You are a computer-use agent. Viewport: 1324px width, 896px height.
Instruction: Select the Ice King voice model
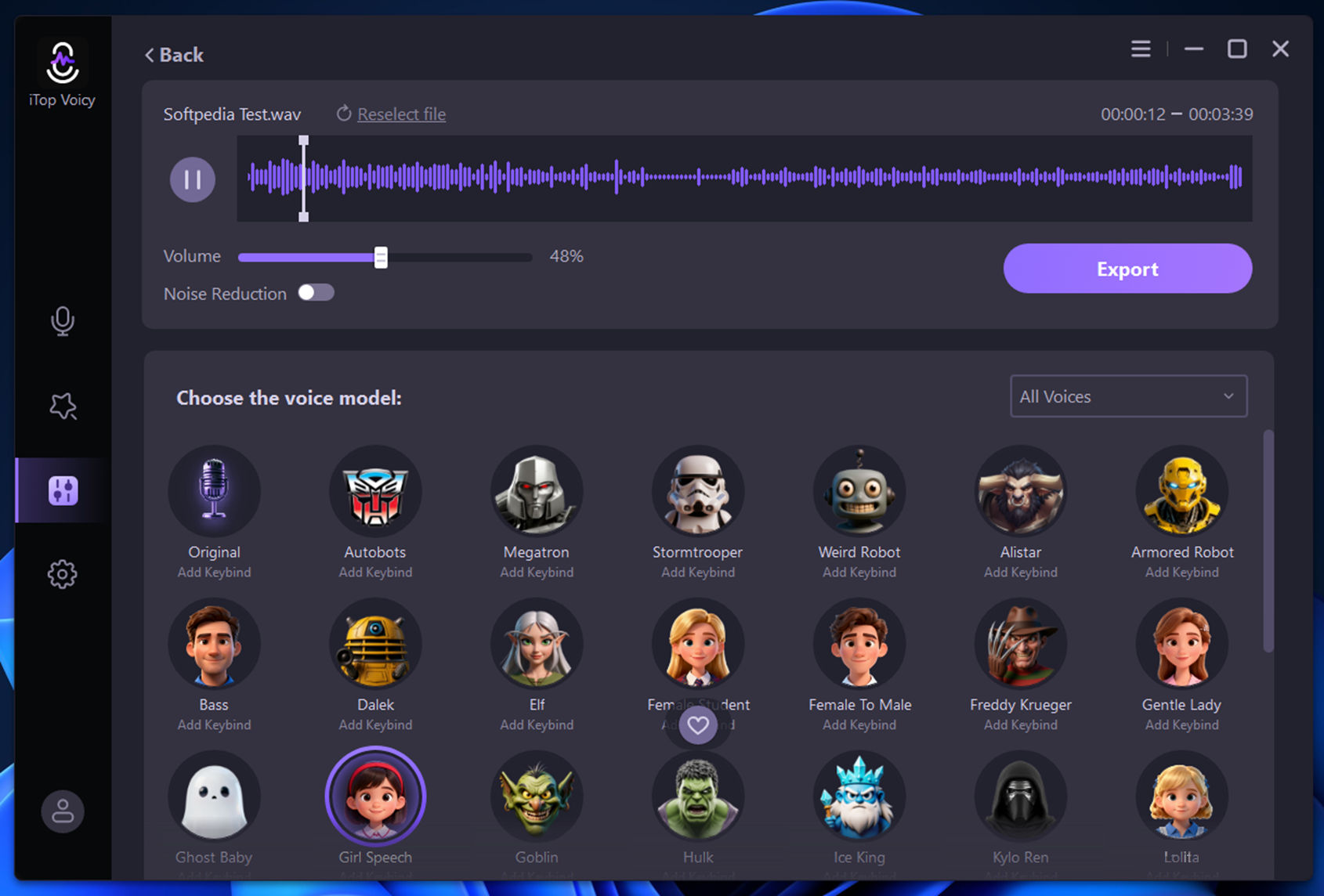(x=859, y=797)
